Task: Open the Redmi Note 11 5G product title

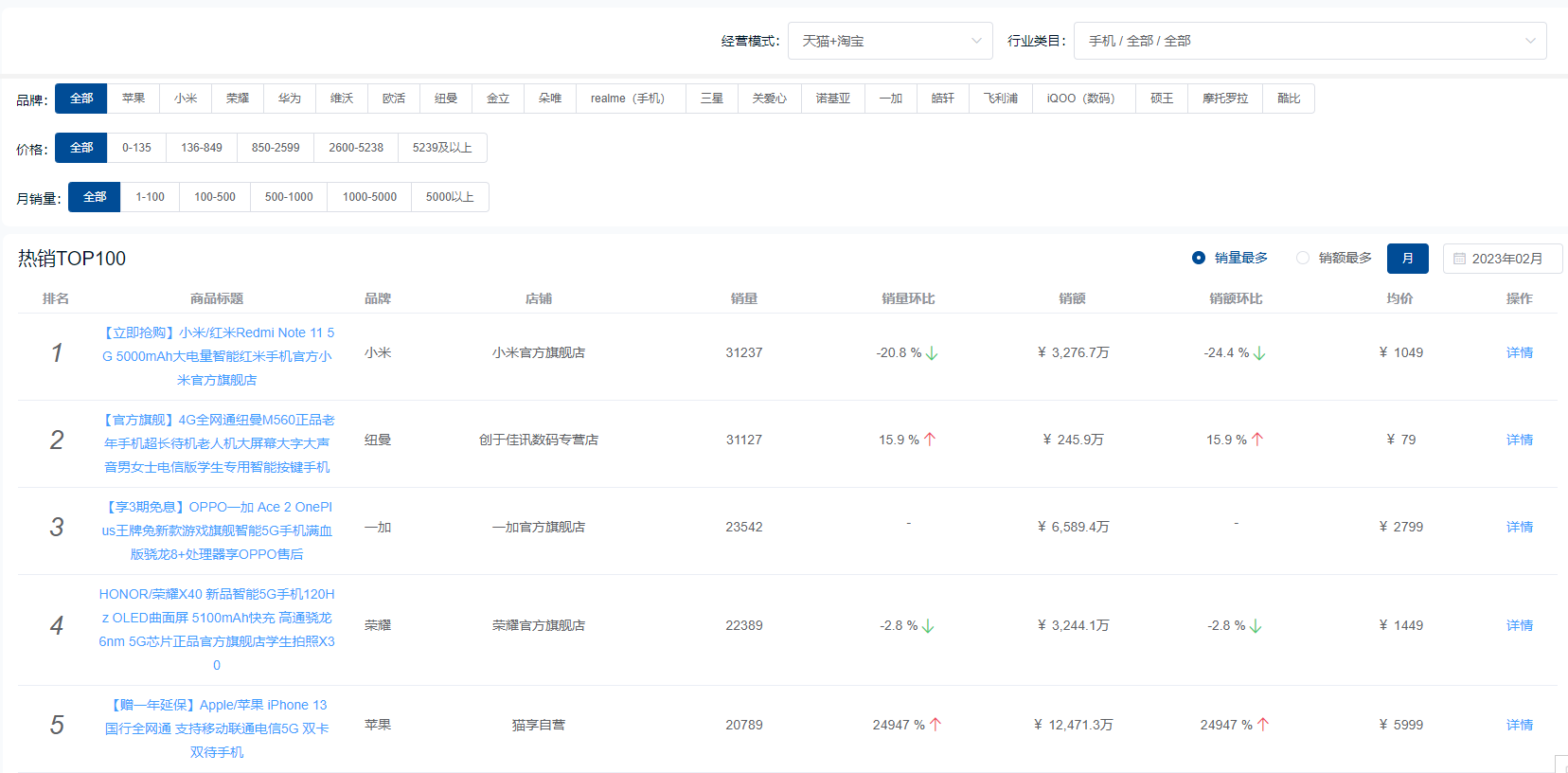Action: pos(217,356)
